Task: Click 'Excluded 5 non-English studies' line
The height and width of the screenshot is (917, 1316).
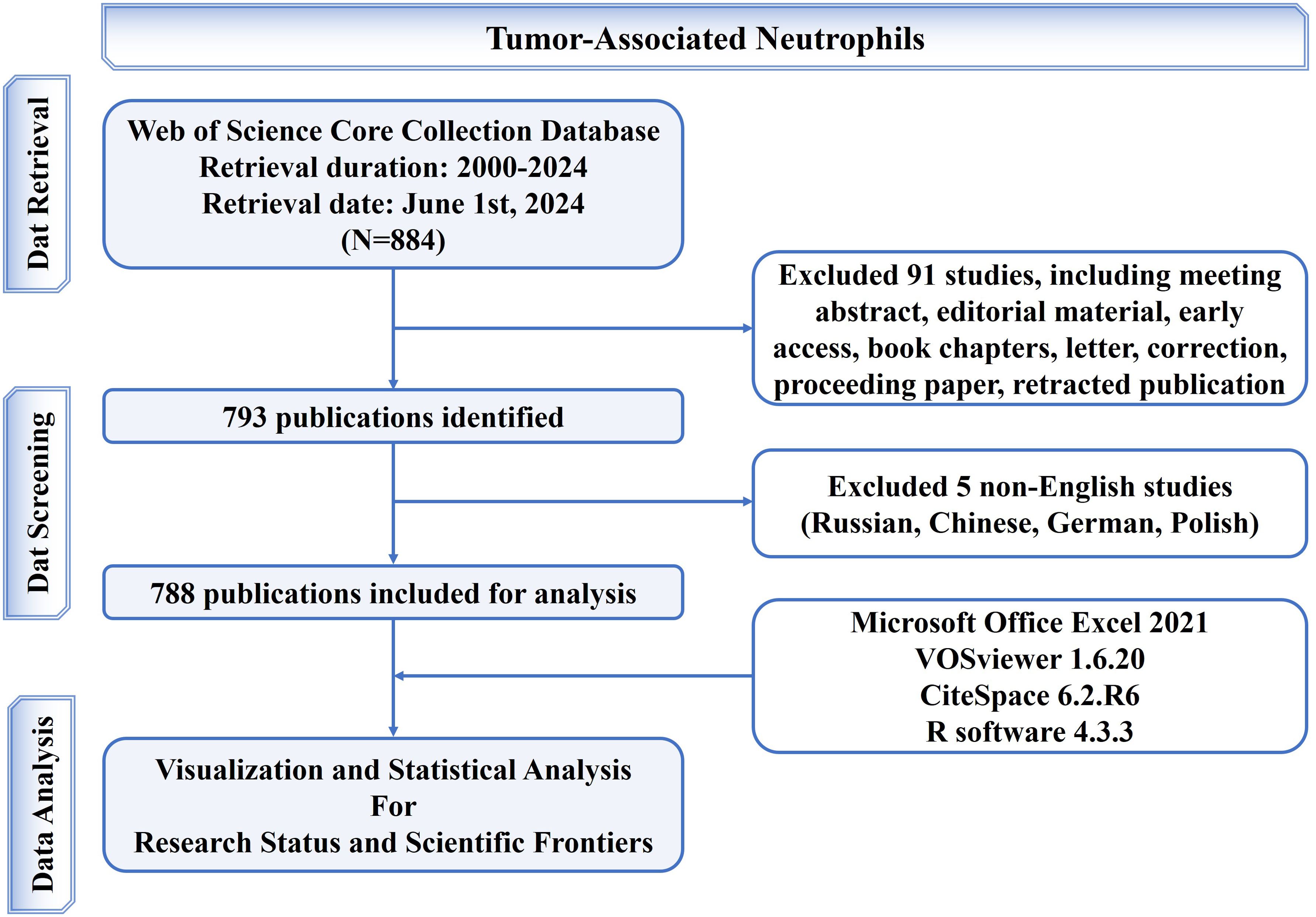Action: (x=1030, y=487)
